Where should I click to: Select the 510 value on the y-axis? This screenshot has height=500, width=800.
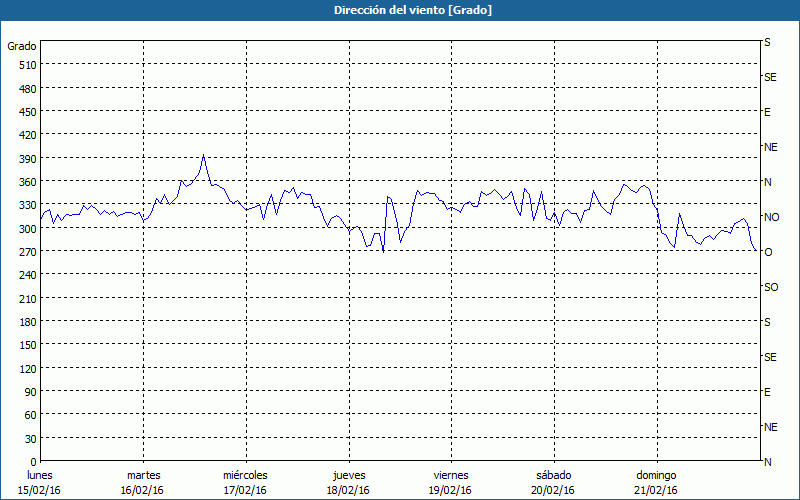(27, 65)
